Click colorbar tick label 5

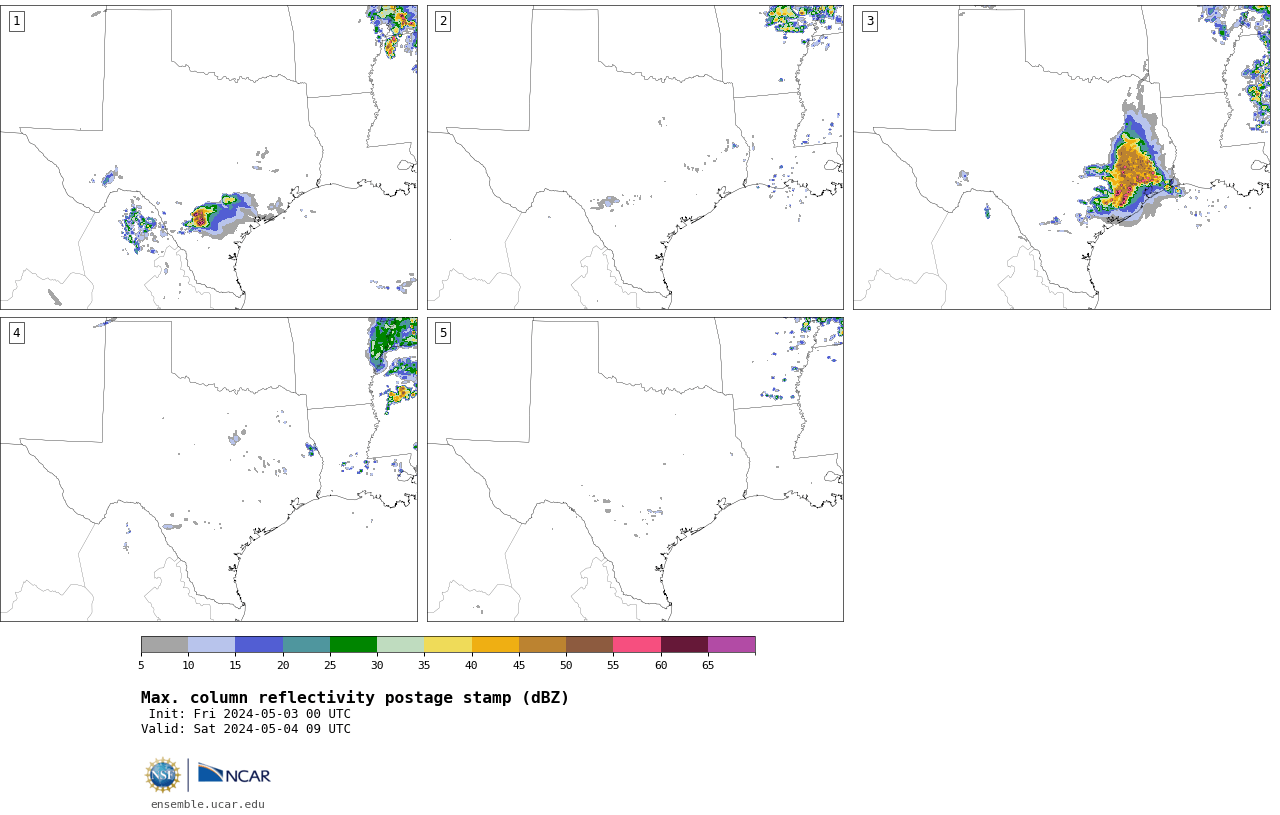pyautogui.click(x=141, y=665)
